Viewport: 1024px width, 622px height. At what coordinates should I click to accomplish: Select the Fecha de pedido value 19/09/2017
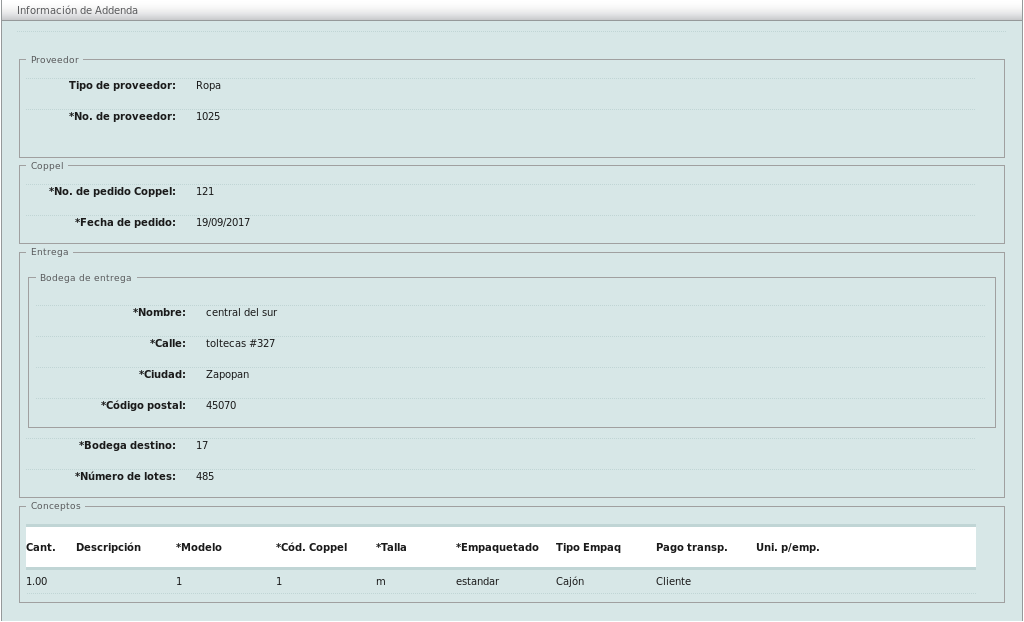[x=223, y=223]
